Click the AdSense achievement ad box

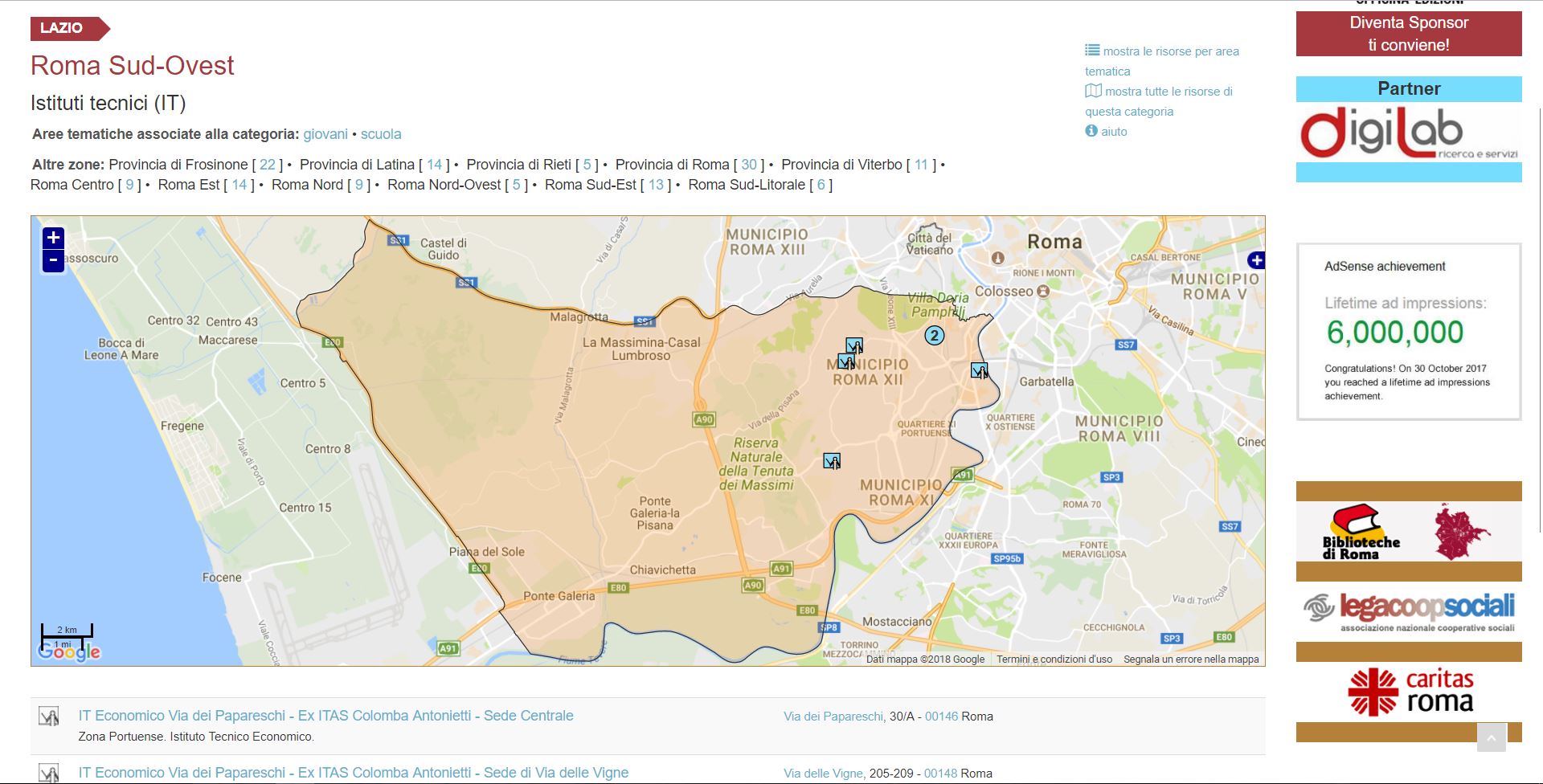(1409, 332)
